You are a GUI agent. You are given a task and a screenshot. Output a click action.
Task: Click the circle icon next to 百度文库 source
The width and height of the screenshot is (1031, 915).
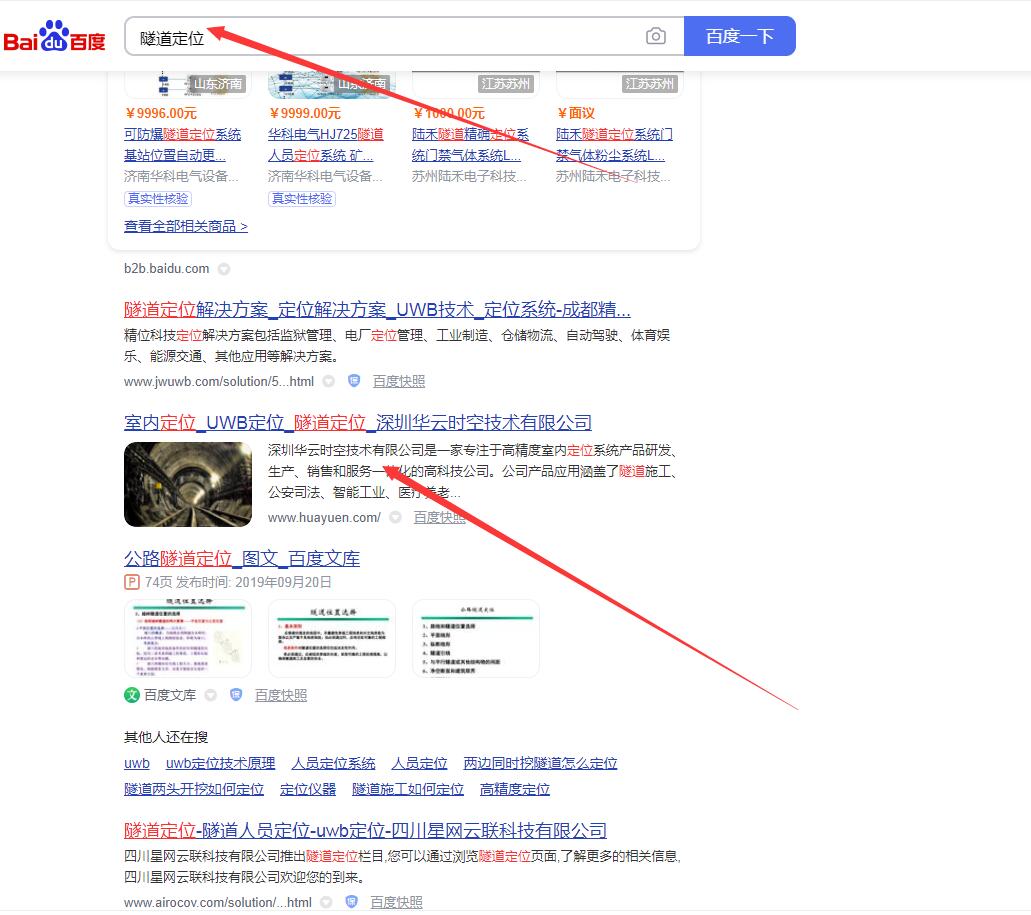pyautogui.click(x=210, y=695)
